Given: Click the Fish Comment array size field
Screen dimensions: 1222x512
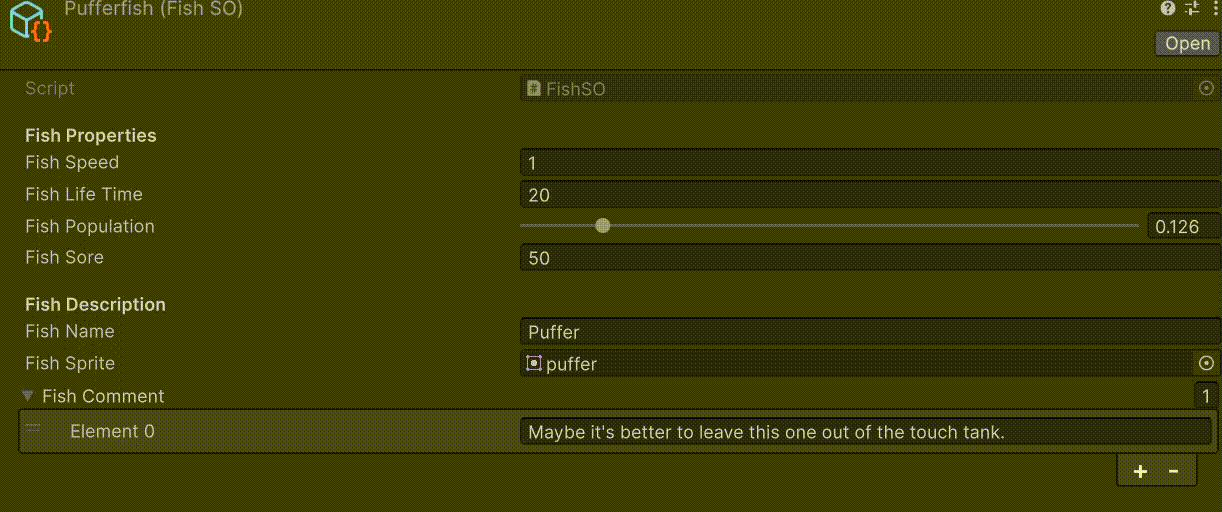Looking at the screenshot, I should click(x=1206, y=396).
